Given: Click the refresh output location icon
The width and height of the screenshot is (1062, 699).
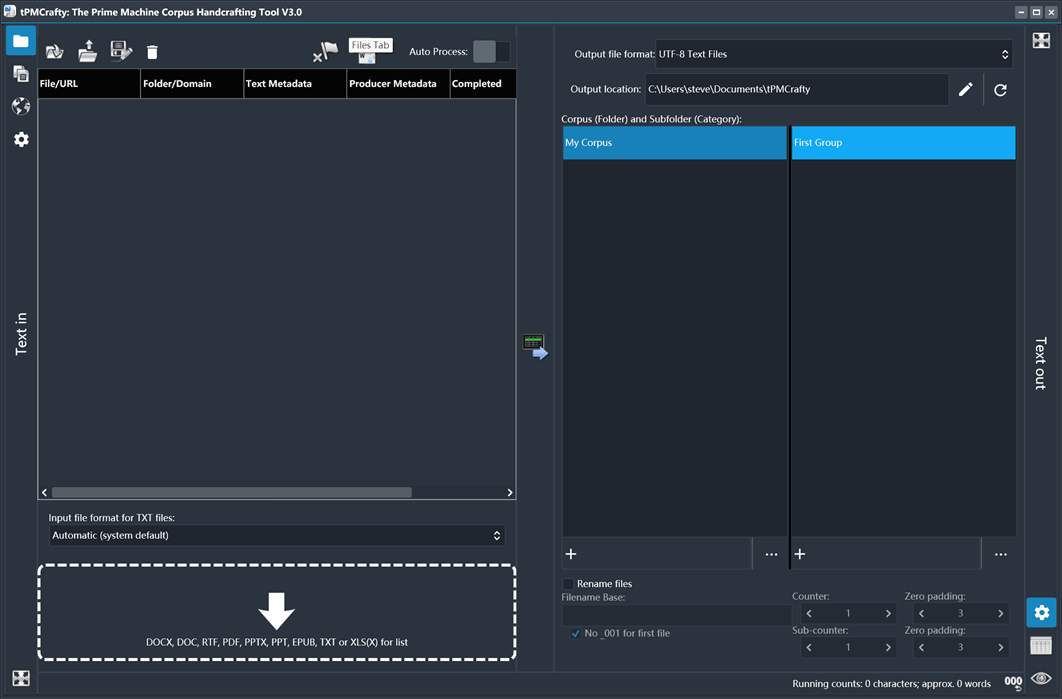Looking at the screenshot, I should pyautogui.click(x=1000, y=89).
